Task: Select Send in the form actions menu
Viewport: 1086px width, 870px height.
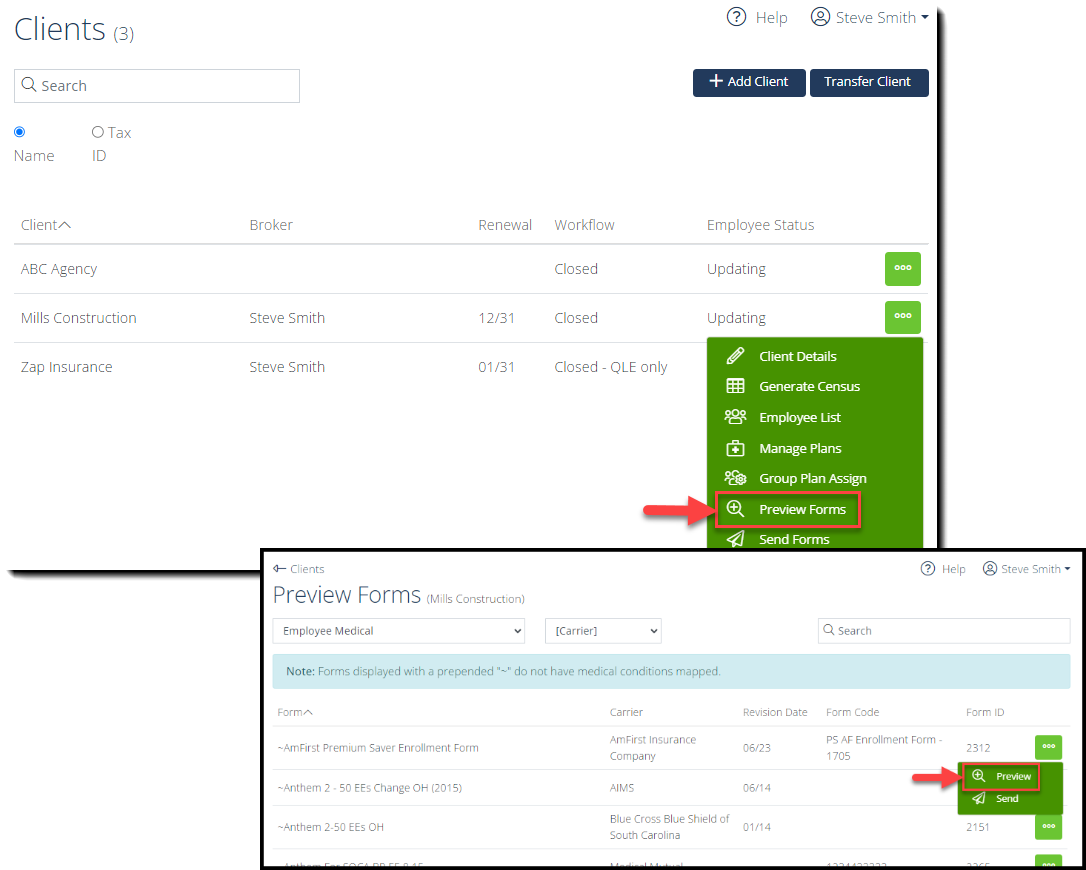Action: pyautogui.click(x=995, y=799)
